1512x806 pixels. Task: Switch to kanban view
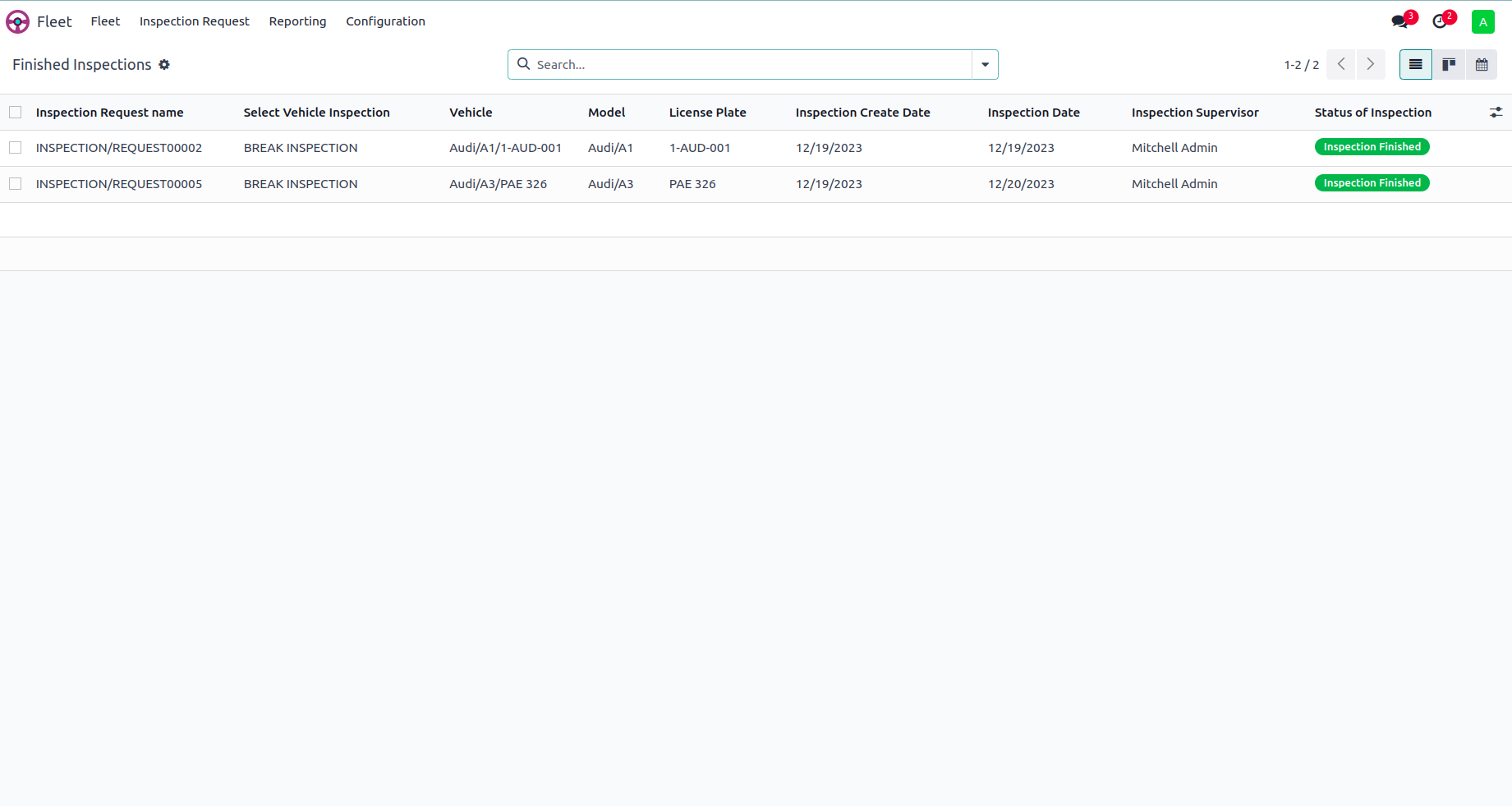point(1449,65)
